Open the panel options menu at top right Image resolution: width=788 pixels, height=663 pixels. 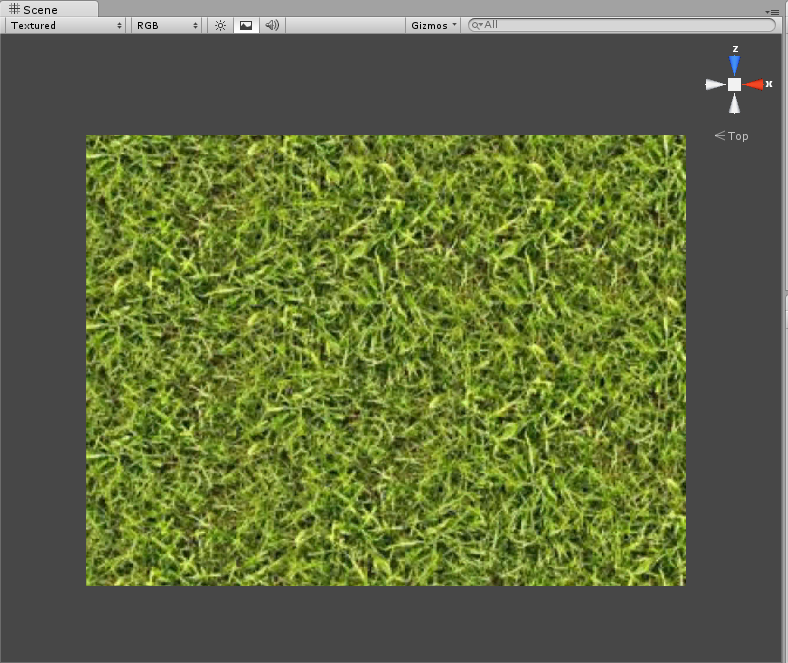772,11
